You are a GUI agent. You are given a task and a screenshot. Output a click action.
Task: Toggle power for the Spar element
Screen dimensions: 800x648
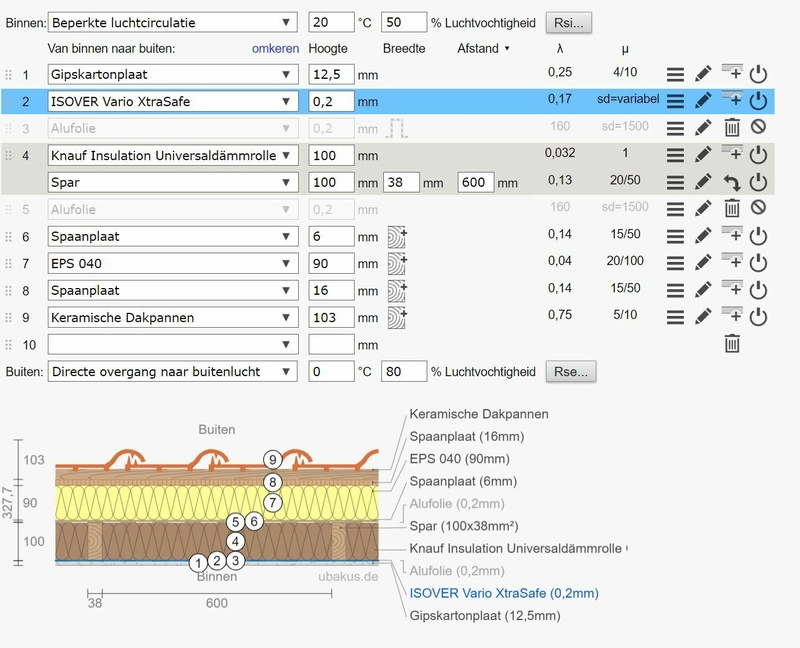pyautogui.click(x=758, y=182)
